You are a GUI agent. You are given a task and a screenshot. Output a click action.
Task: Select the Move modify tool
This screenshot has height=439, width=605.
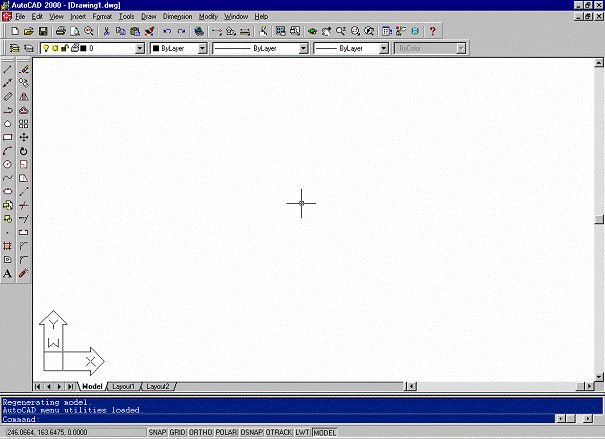[x=24, y=136]
